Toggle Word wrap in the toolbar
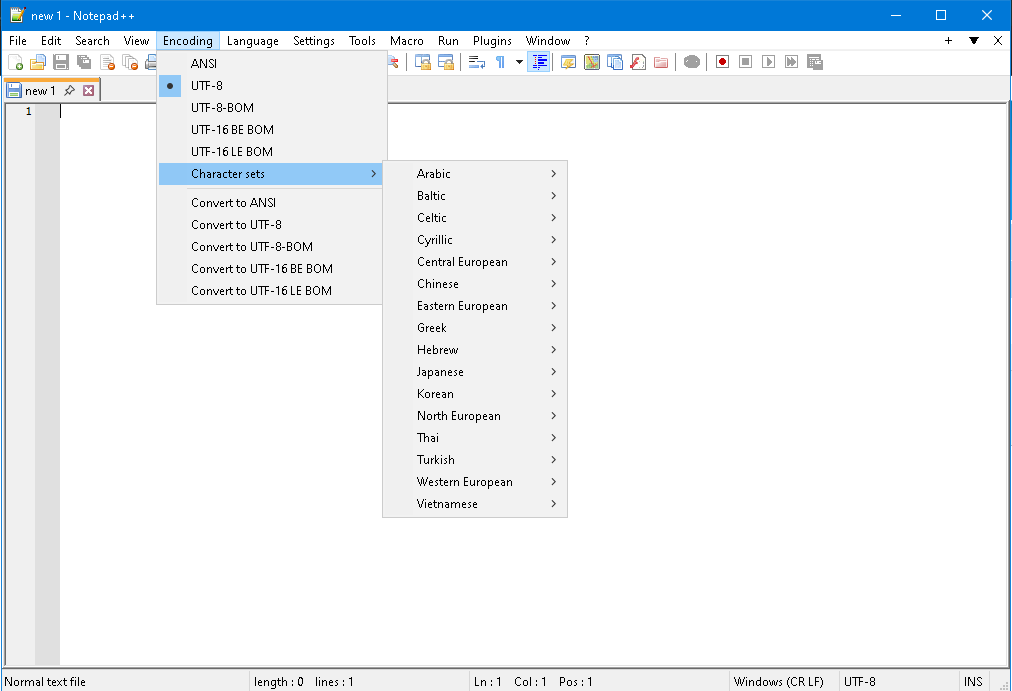This screenshot has width=1012, height=691. click(477, 62)
